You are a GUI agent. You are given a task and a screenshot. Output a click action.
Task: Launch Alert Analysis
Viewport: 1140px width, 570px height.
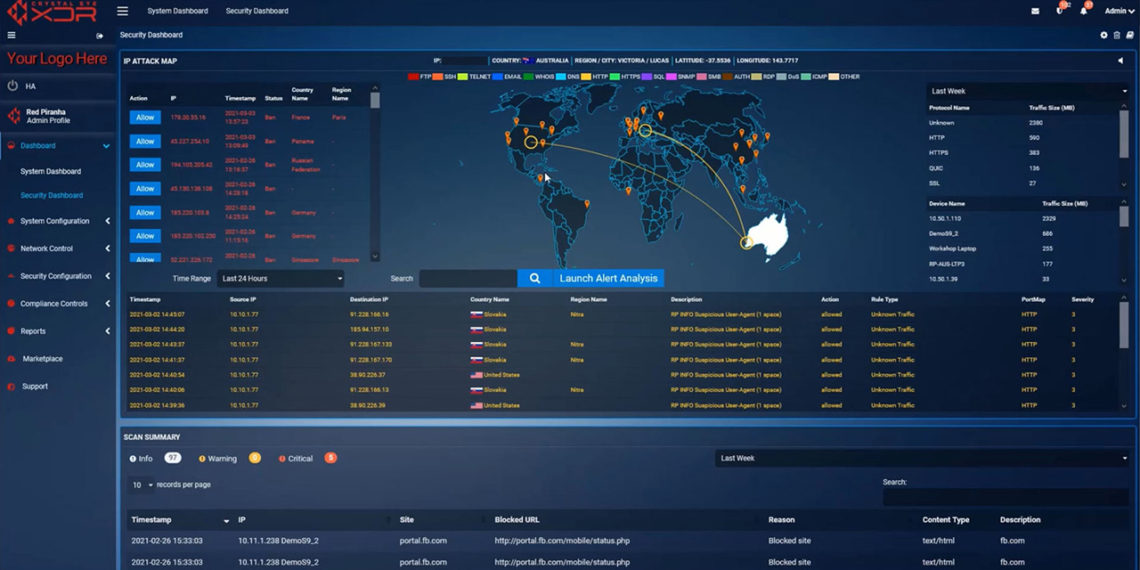(609, 278)
